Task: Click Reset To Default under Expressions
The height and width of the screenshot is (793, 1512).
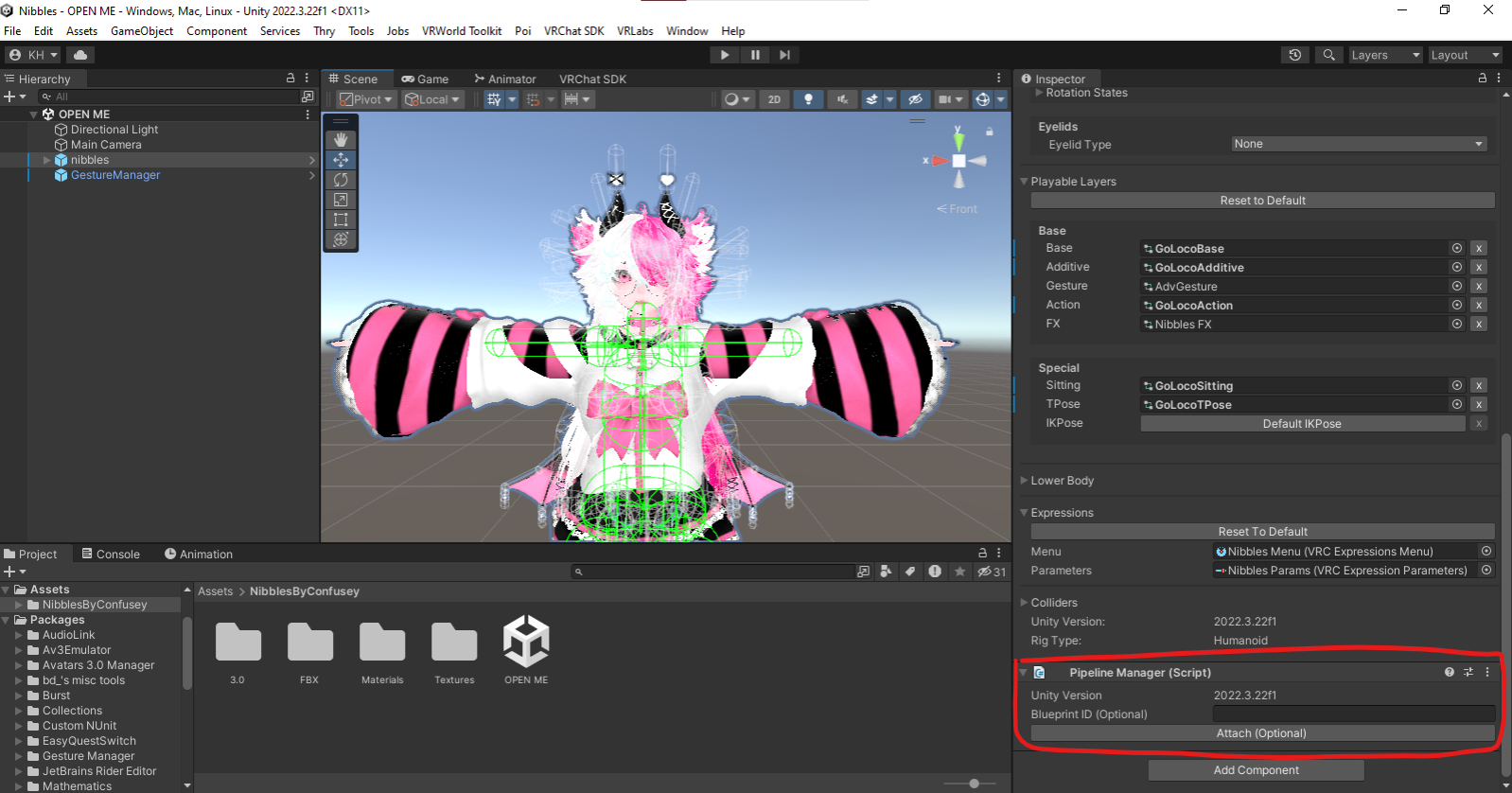Action: click(x=1262, y=531)
